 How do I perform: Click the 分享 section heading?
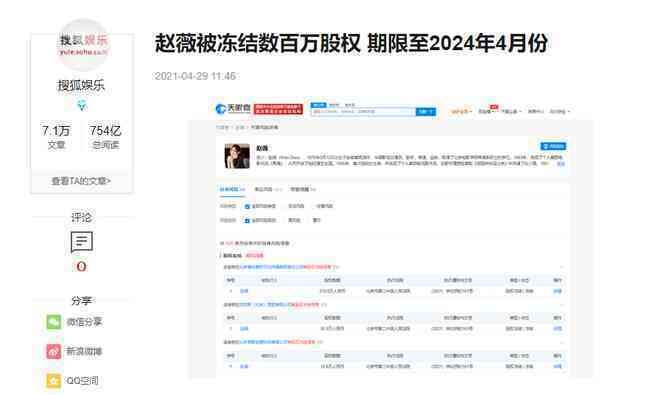(81, 301)
